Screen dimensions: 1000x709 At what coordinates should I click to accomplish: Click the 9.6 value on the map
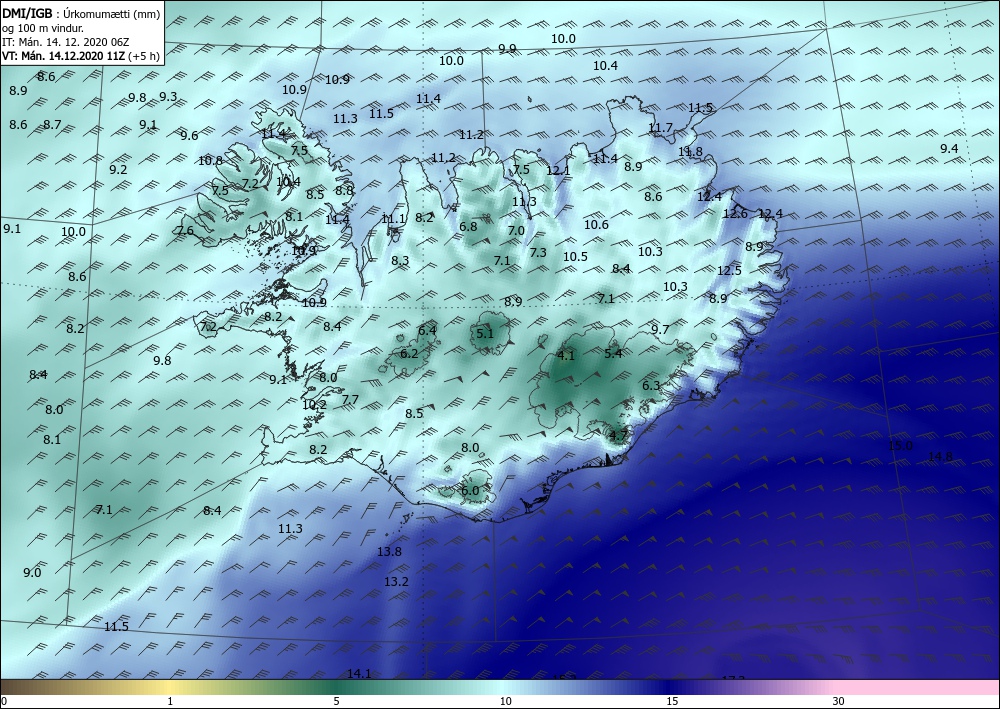tap(189, 135)
